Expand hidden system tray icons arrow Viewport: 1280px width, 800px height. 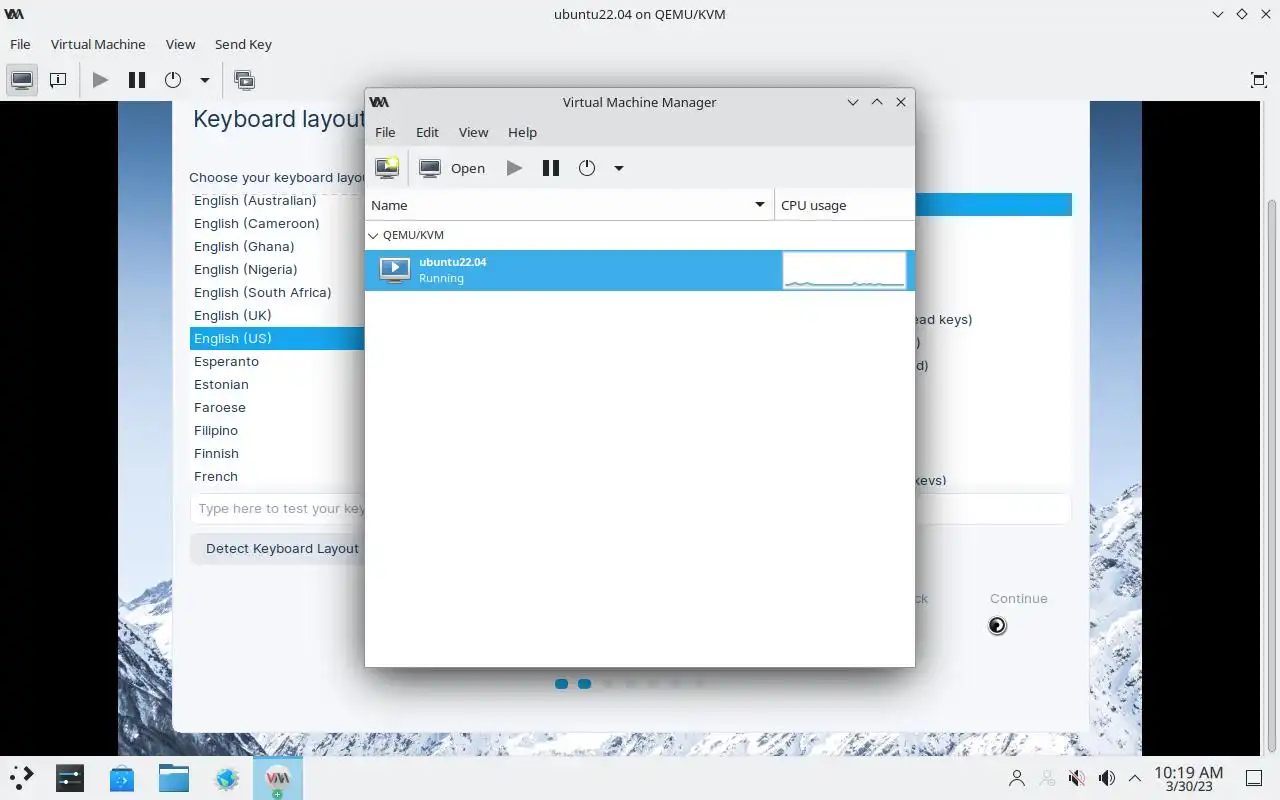pyautogui.click(x=1135, y=778)
